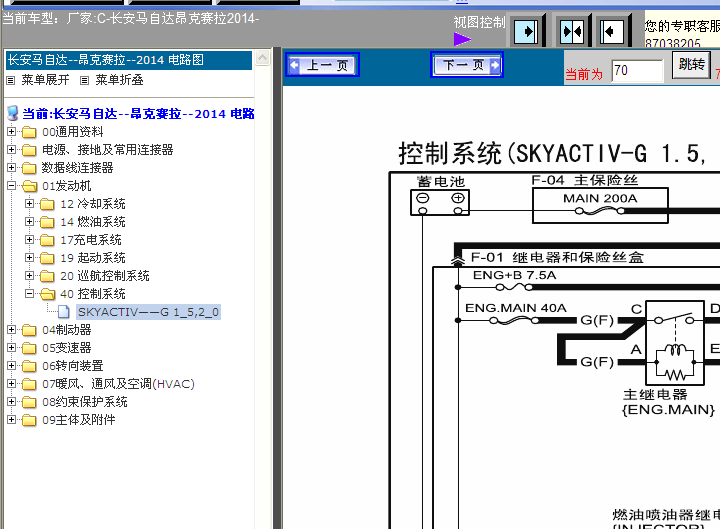The height and width of the screenshot is (529, 720).
Task: Click the 菜单折叠 list icon
Action: click(84, 81)
